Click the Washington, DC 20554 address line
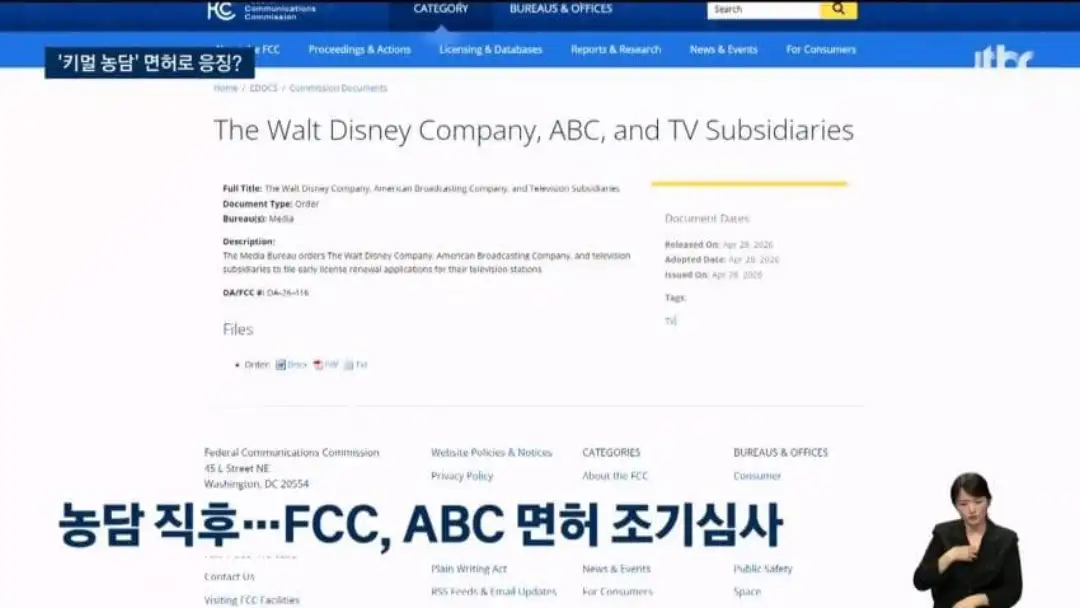The width and height of the screenshot is (1080, 608). [256, 484]
